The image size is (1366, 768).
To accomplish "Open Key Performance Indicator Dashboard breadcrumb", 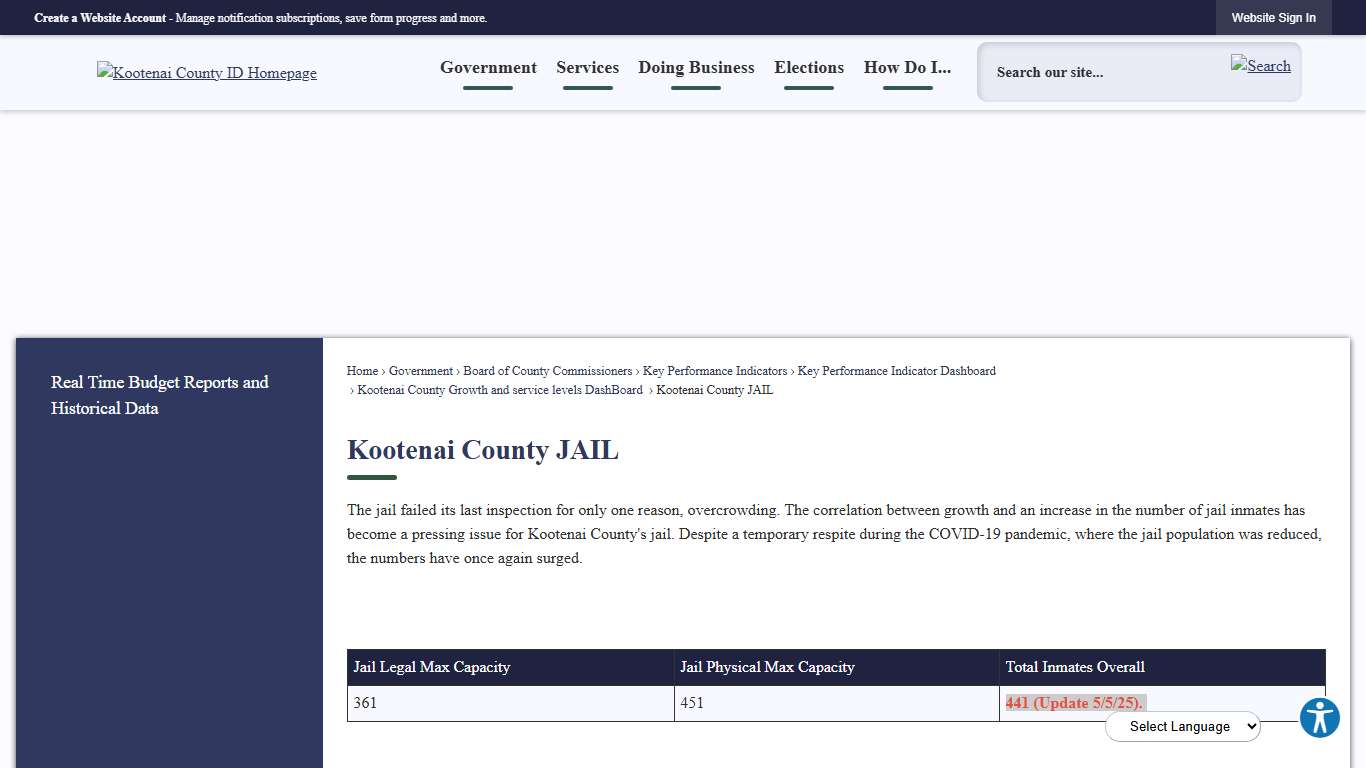I will (896, 371).
